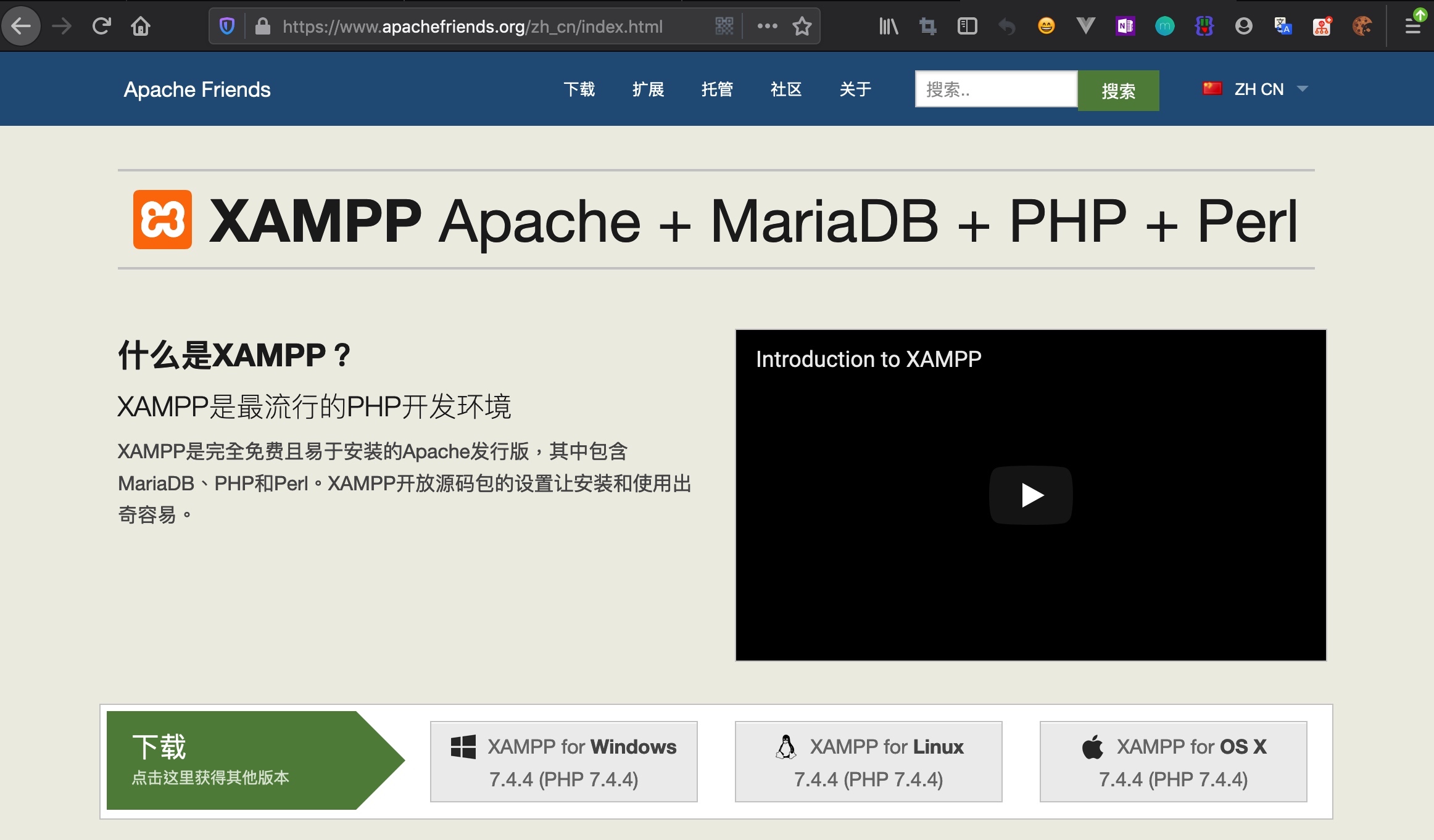Open the browser home page

tap(141, 26)
